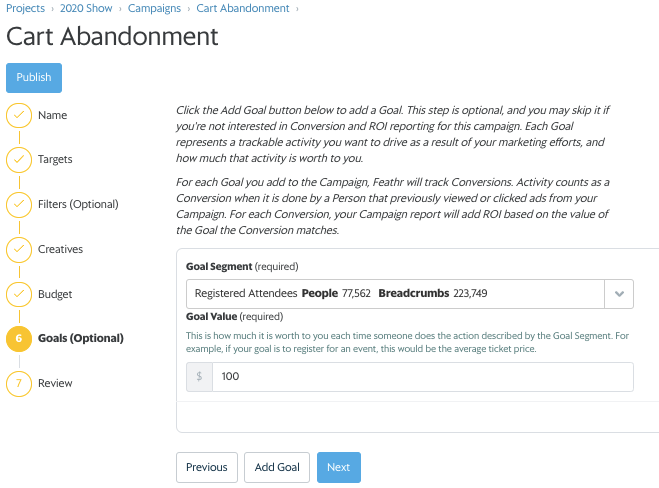Go back with the Previous button
Viewport: 659px width, 488px height.
coord(207,467)
